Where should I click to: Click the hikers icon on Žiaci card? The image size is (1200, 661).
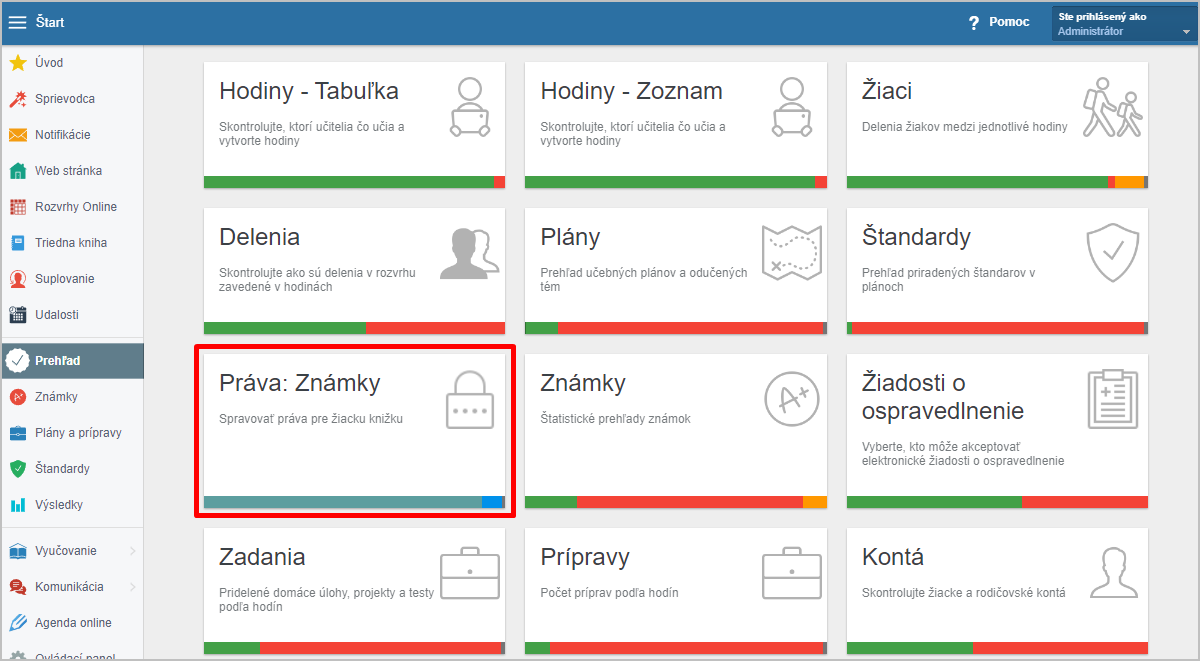click(x=1113, y=107)
